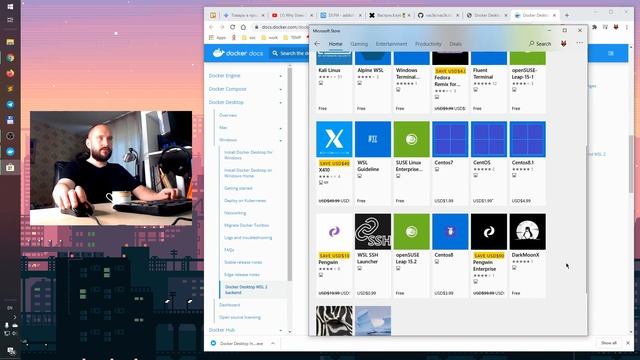
Task: Switch to Store Entertainment tab
Action: click(x=391, y=44)
